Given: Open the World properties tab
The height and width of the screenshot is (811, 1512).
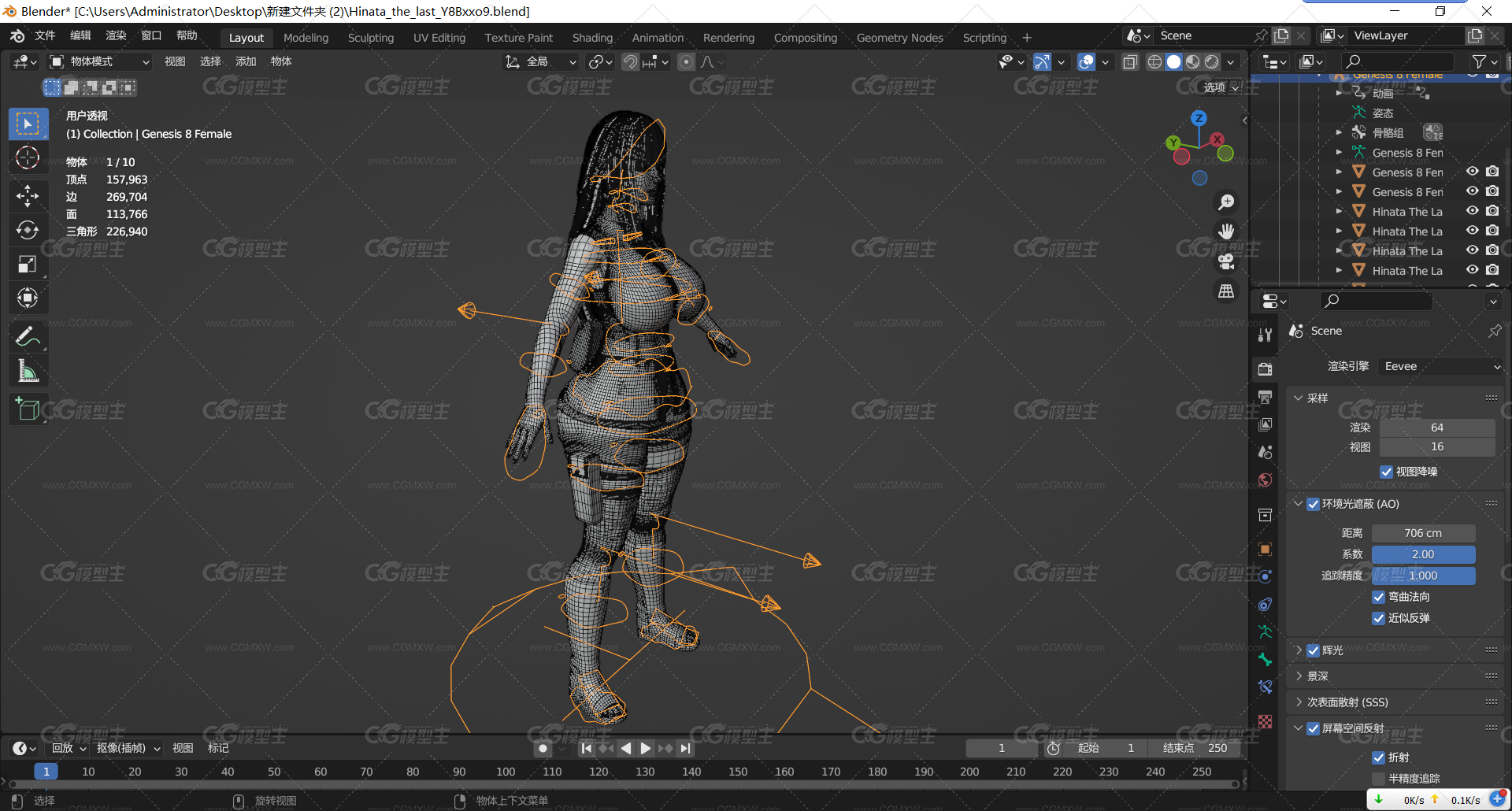Looking at the screenshot, I should pos(1265,480).
